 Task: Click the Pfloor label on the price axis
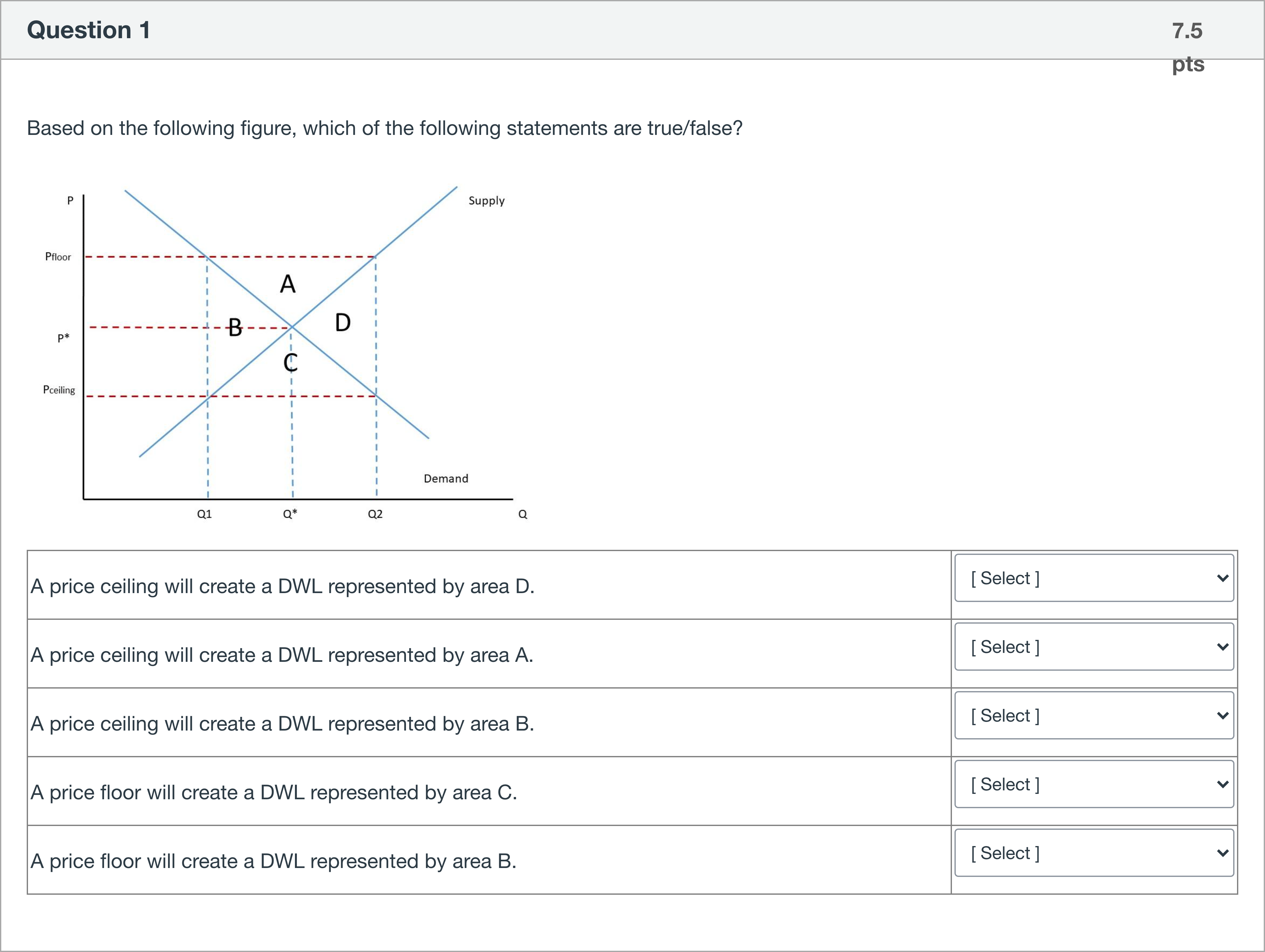(58, 257)
